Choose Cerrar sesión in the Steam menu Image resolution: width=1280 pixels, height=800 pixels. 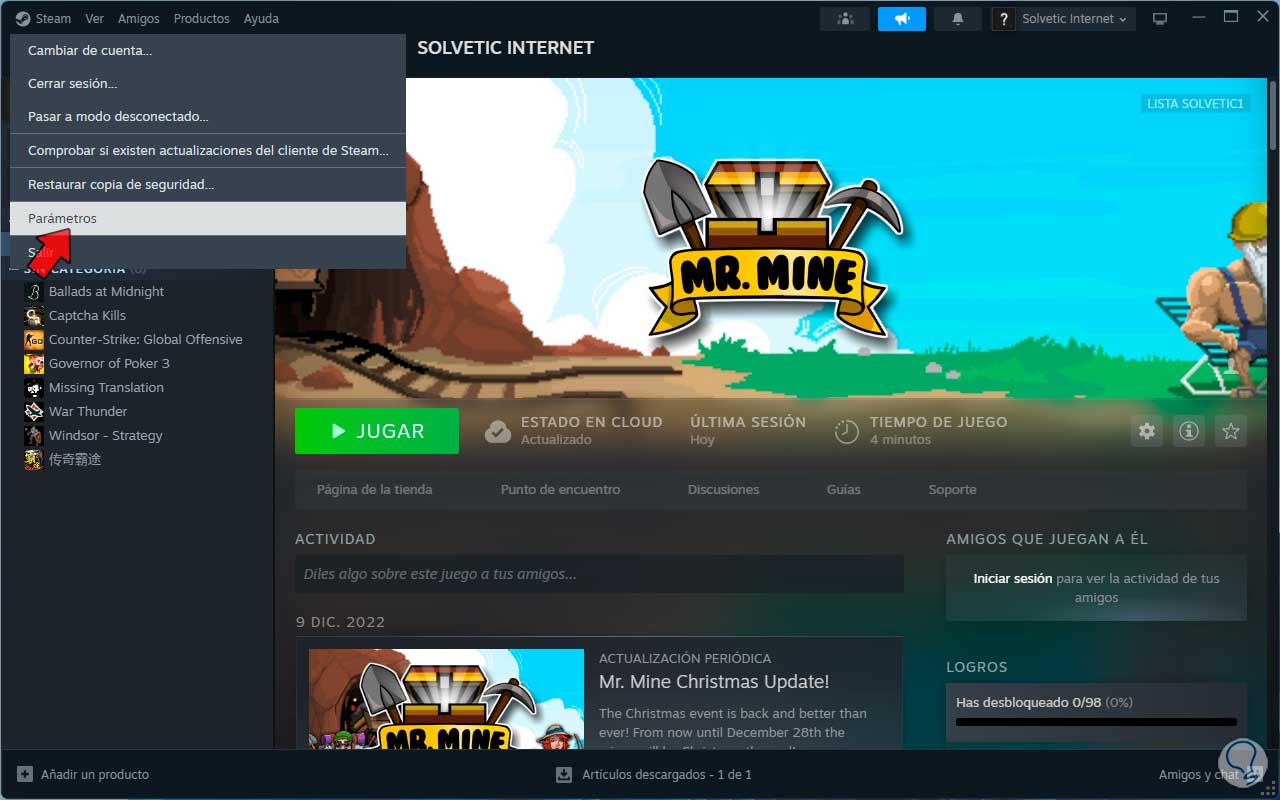click(208, 84)
